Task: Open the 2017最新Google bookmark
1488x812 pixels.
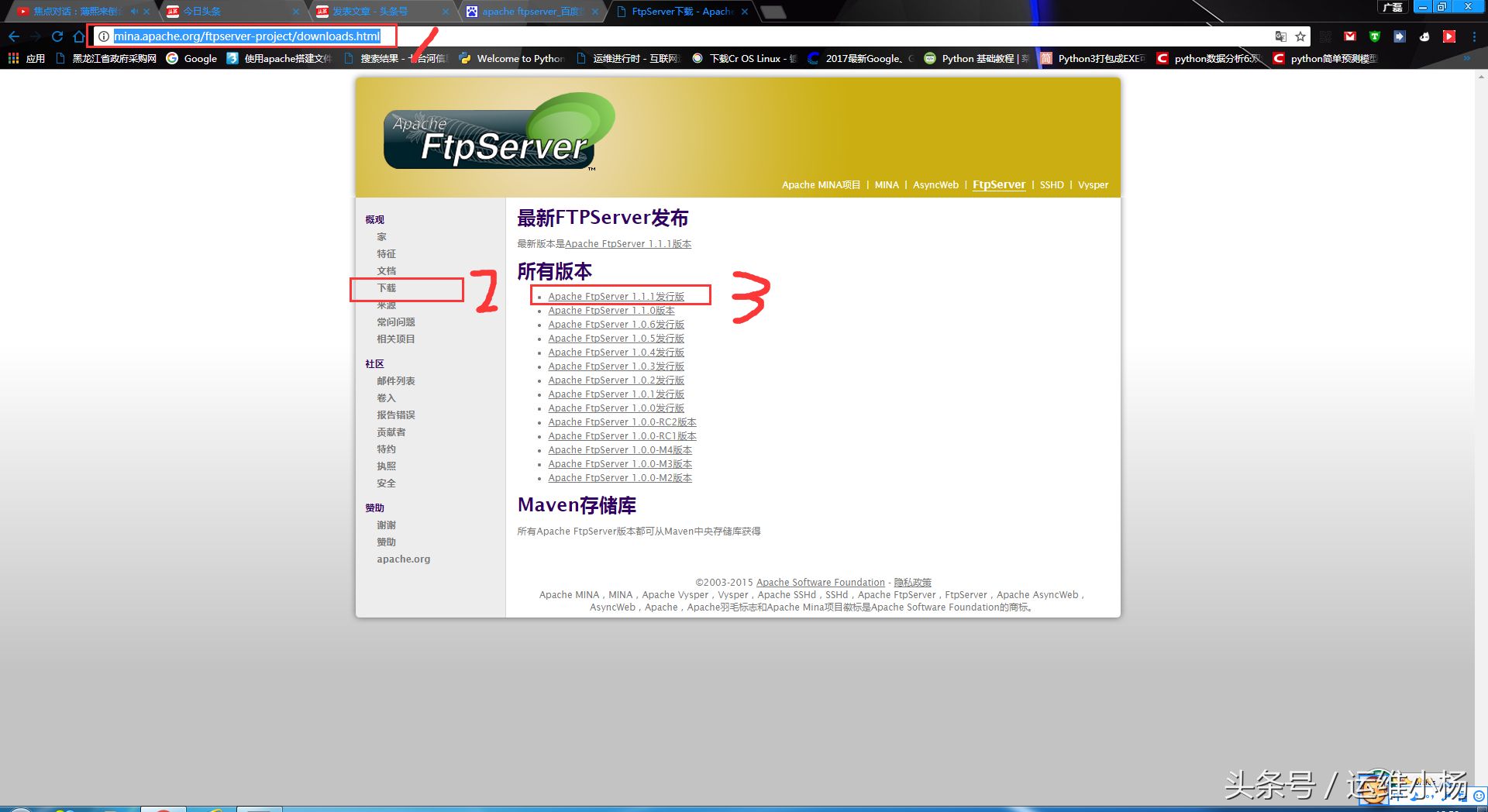Action: tap(861, 58)
